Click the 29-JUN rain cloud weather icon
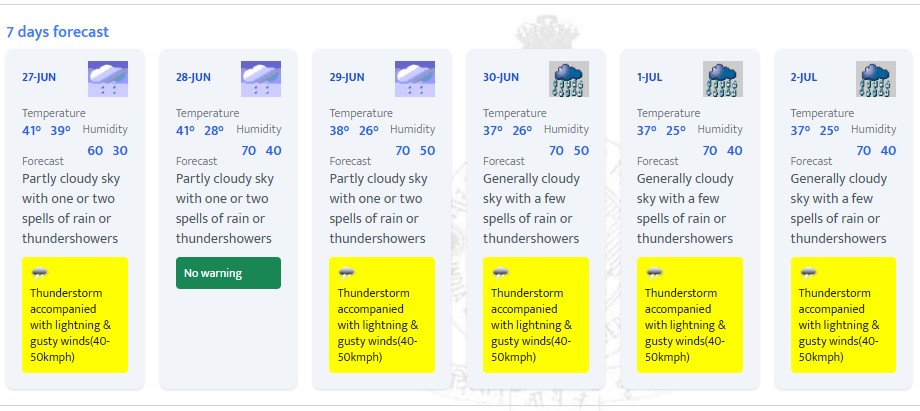 415,79
